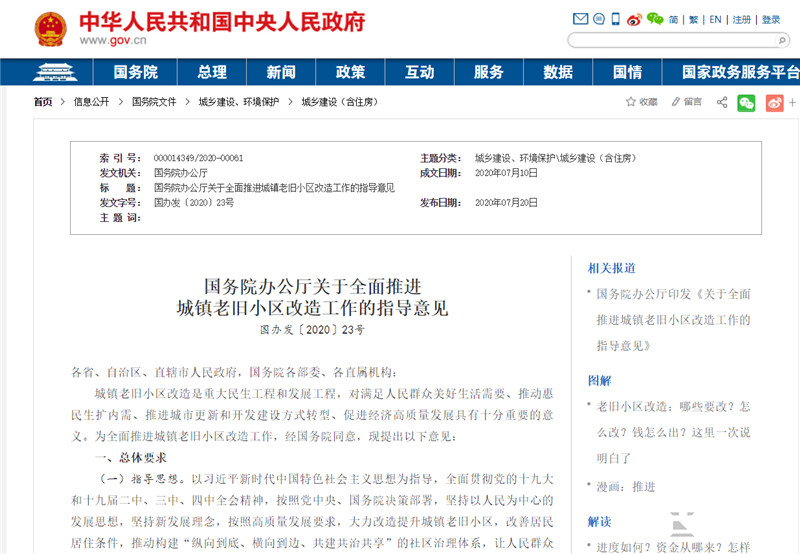Click the 信息公开 breadcrumb link
The image size is (800, 554).
pos(92,102)
